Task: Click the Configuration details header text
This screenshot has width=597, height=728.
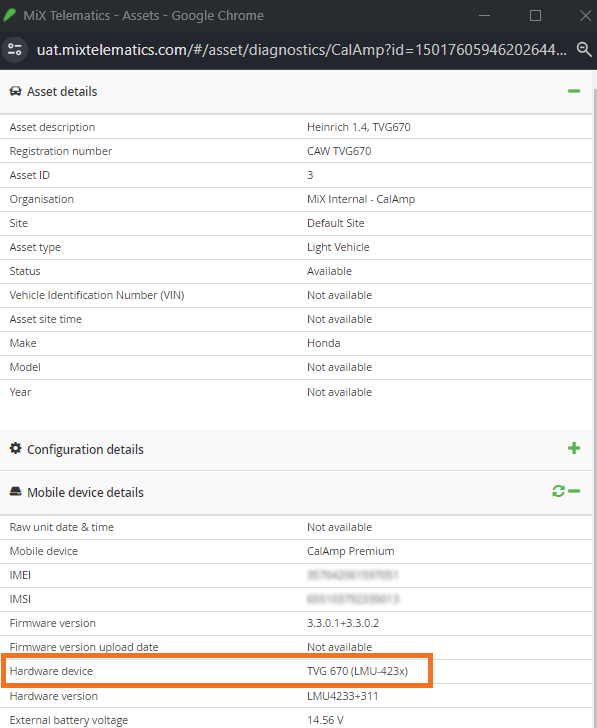Action: [x=85, y=449]
